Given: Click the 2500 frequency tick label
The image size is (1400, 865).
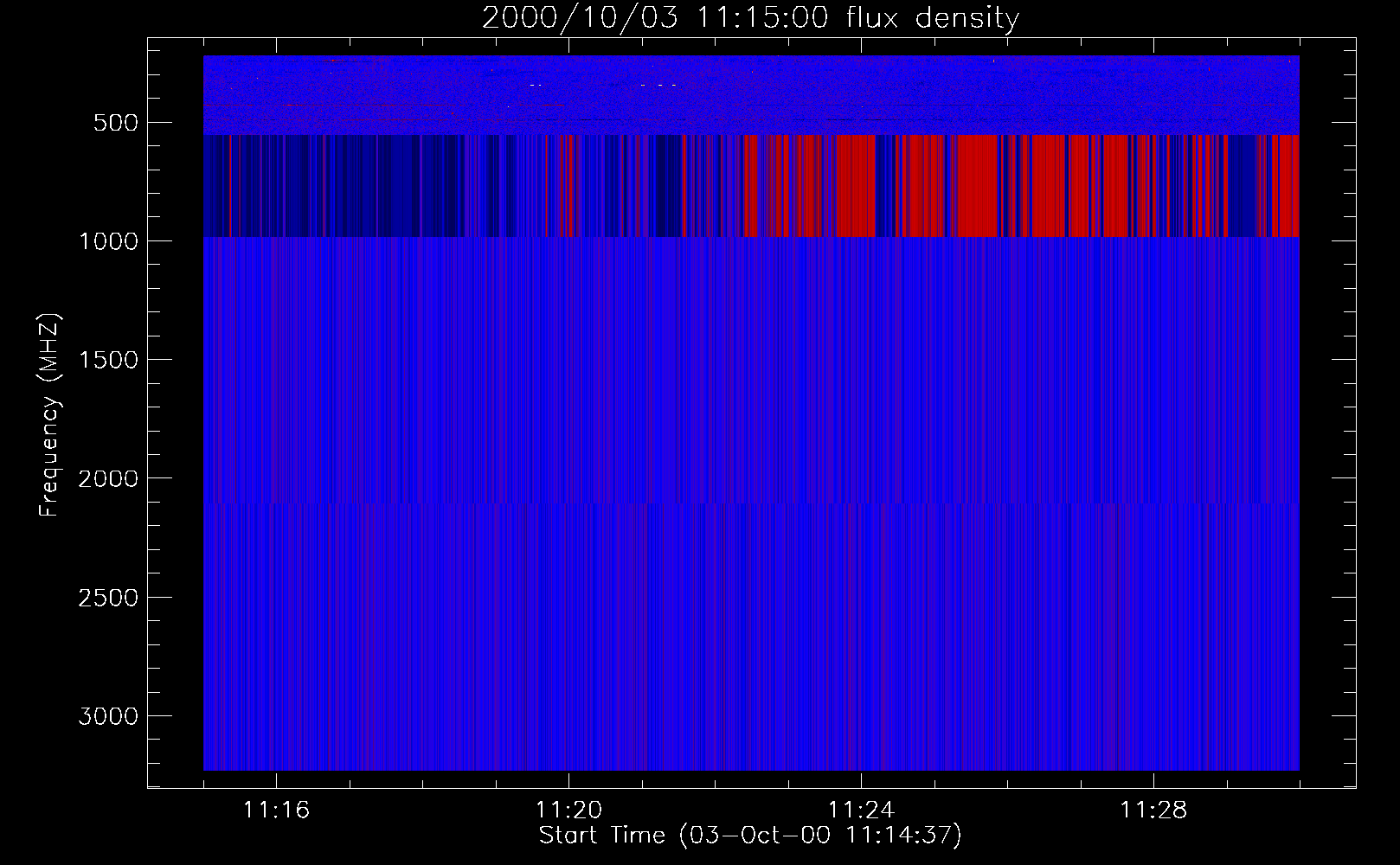Looking at the screenshot, I should click(108, 598).
